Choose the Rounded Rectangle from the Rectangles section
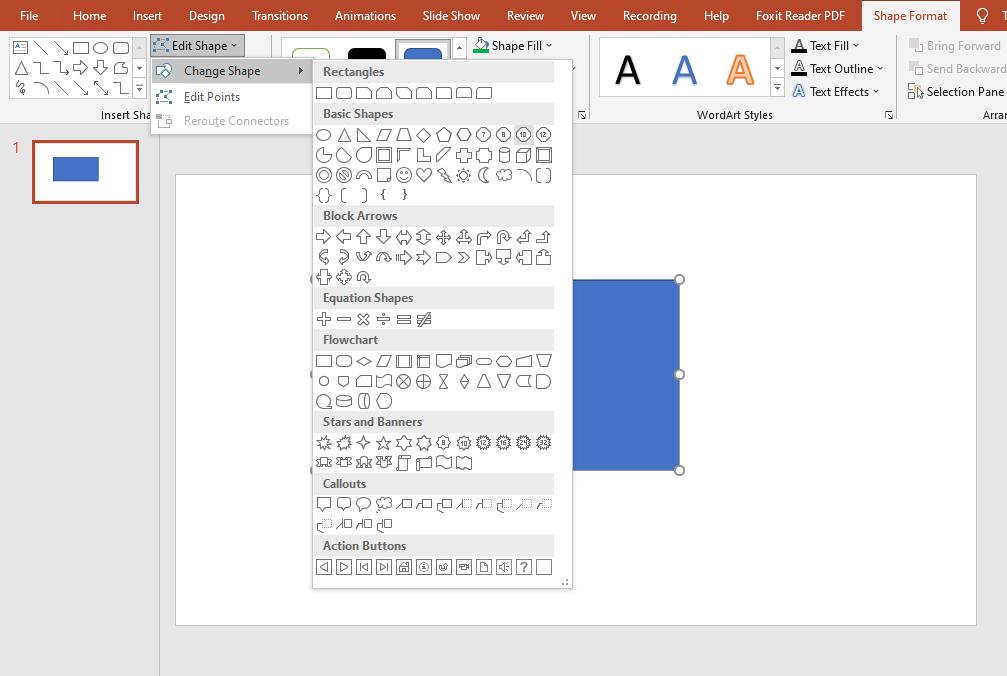 coord(344,92)
